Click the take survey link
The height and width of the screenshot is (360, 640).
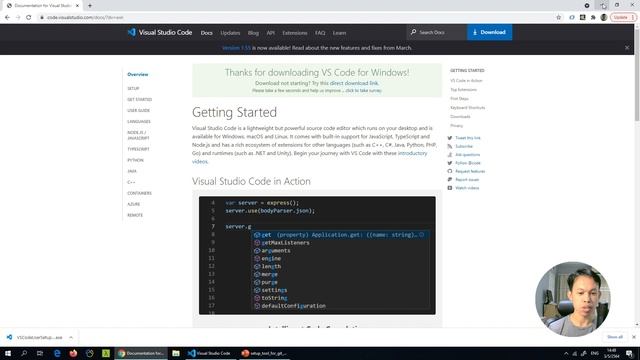click(363, 91)
